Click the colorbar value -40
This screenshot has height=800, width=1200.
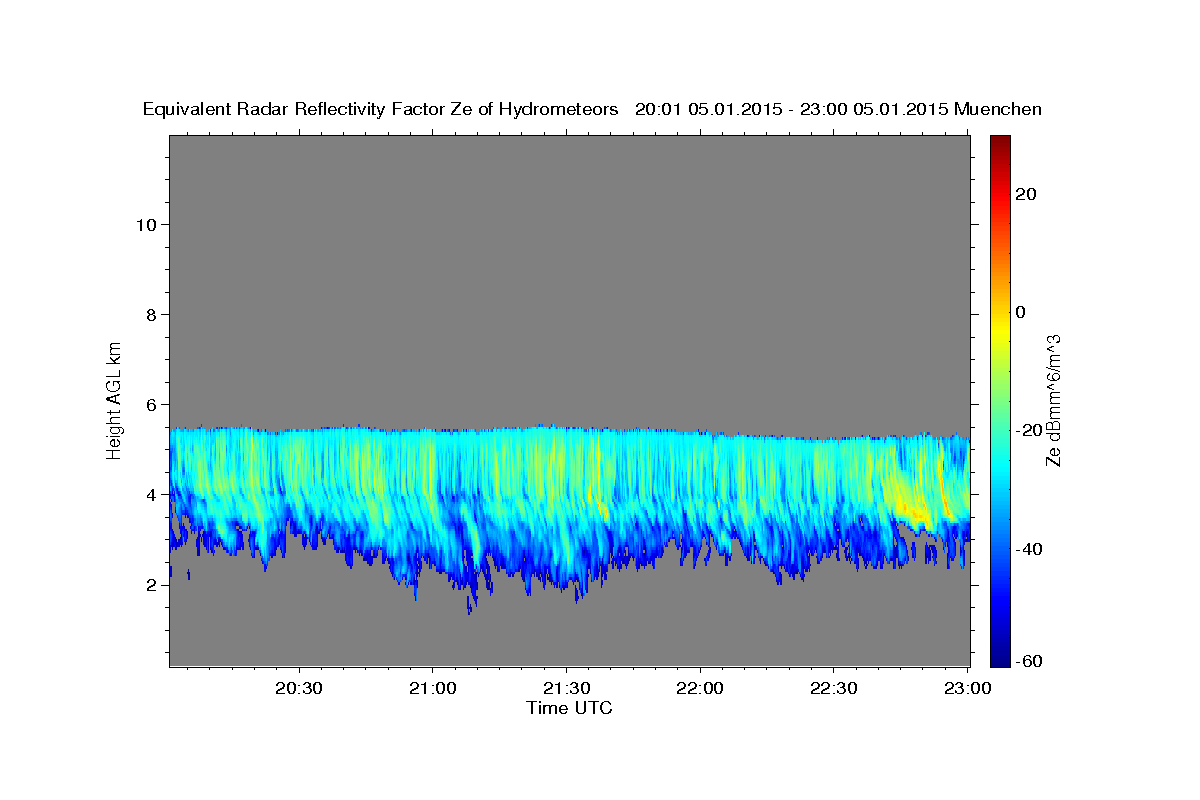1030,548
